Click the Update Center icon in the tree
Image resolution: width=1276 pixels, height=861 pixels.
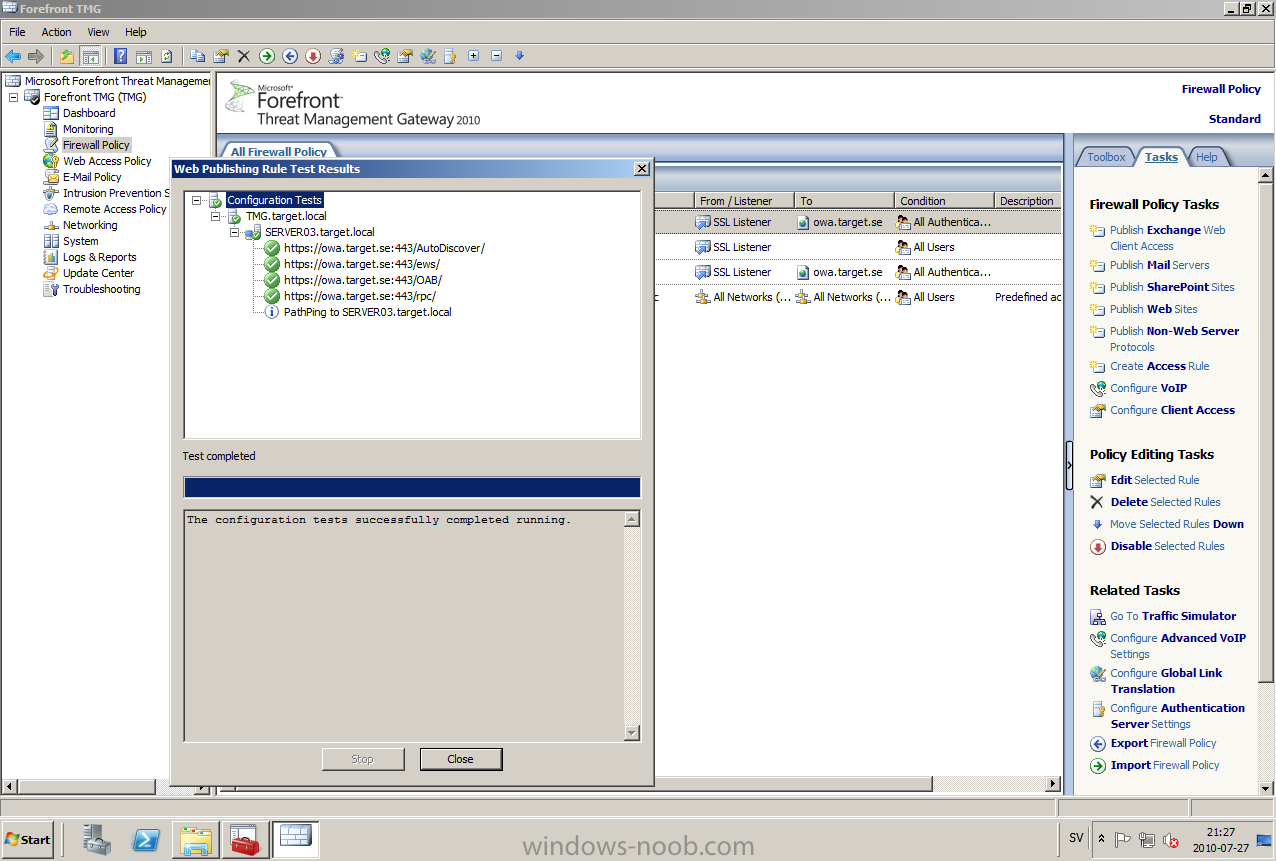51,273
